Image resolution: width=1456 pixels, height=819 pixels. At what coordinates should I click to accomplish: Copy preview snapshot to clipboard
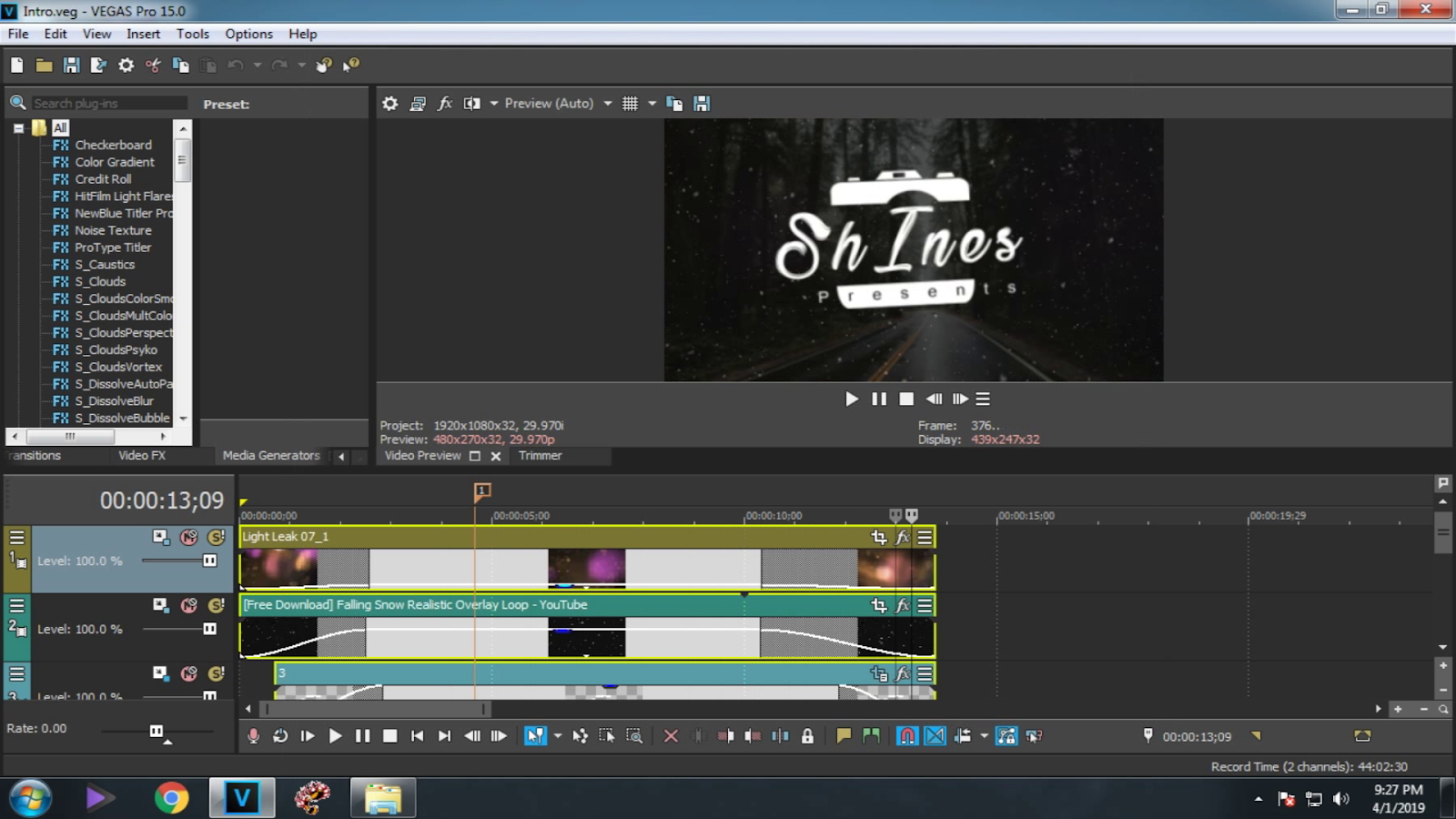[674, 104]
